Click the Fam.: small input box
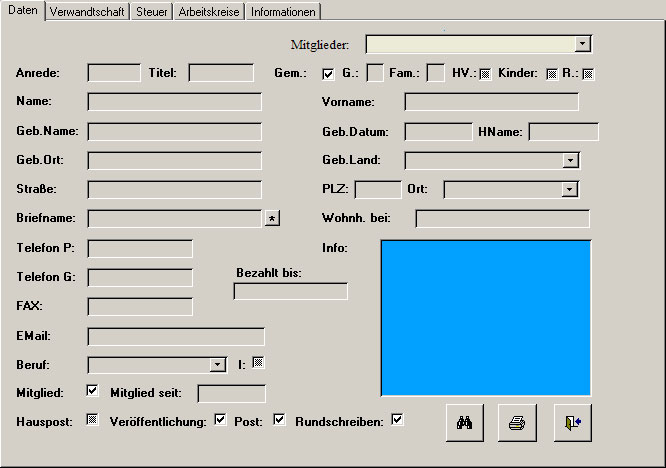 click(x=435, y=73)
